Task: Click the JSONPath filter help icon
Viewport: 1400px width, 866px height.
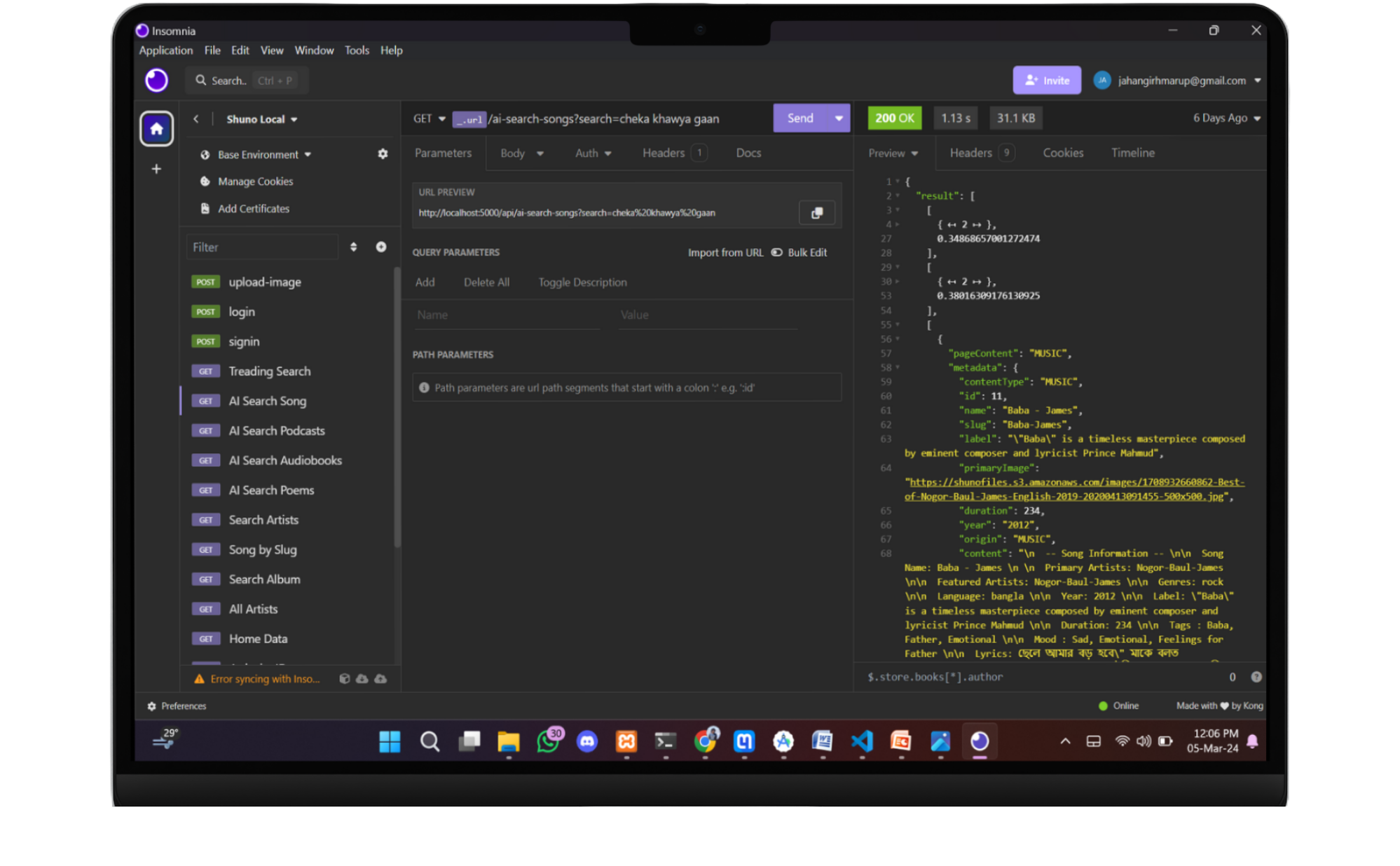Action: (x=1256, y=677)
